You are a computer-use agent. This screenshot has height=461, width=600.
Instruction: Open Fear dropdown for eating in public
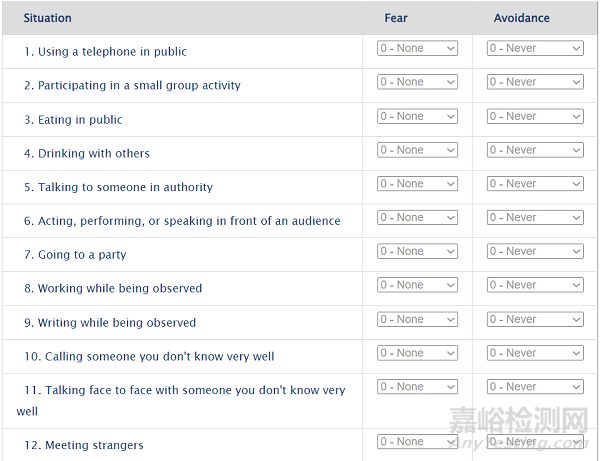pos(417,116)
